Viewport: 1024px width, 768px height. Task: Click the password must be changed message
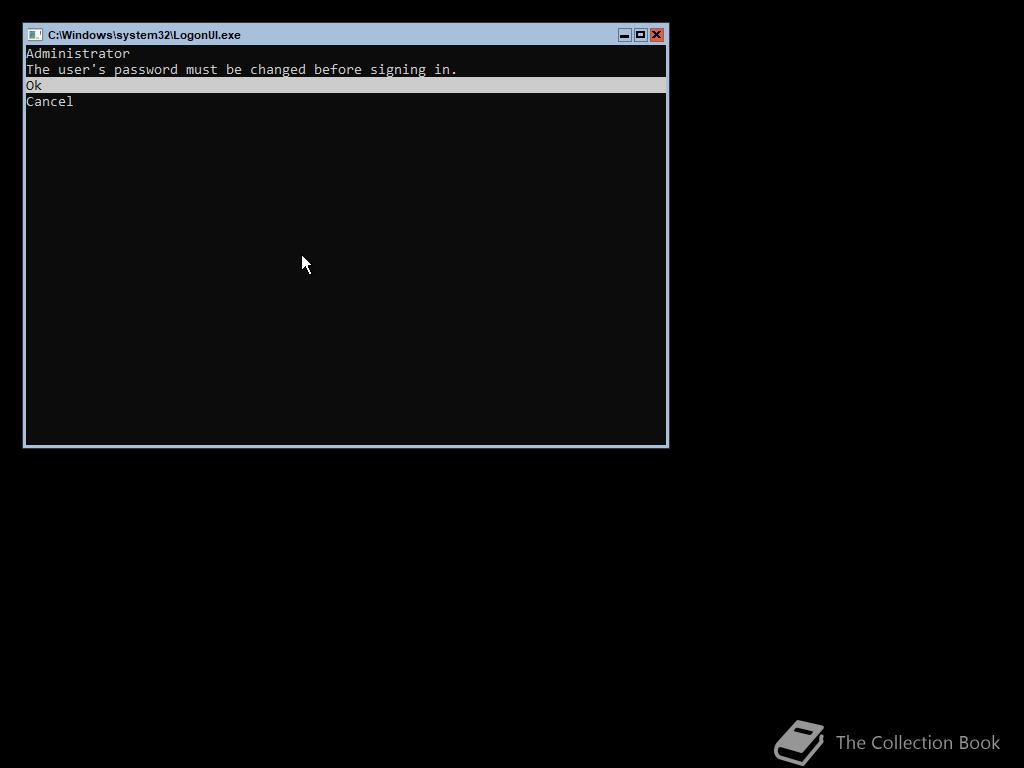(x=241, y=70)
